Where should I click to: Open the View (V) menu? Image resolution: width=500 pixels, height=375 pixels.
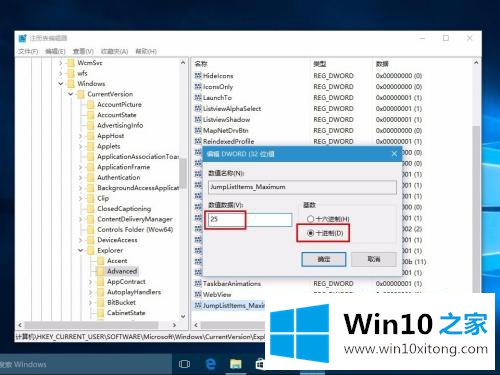83,51
